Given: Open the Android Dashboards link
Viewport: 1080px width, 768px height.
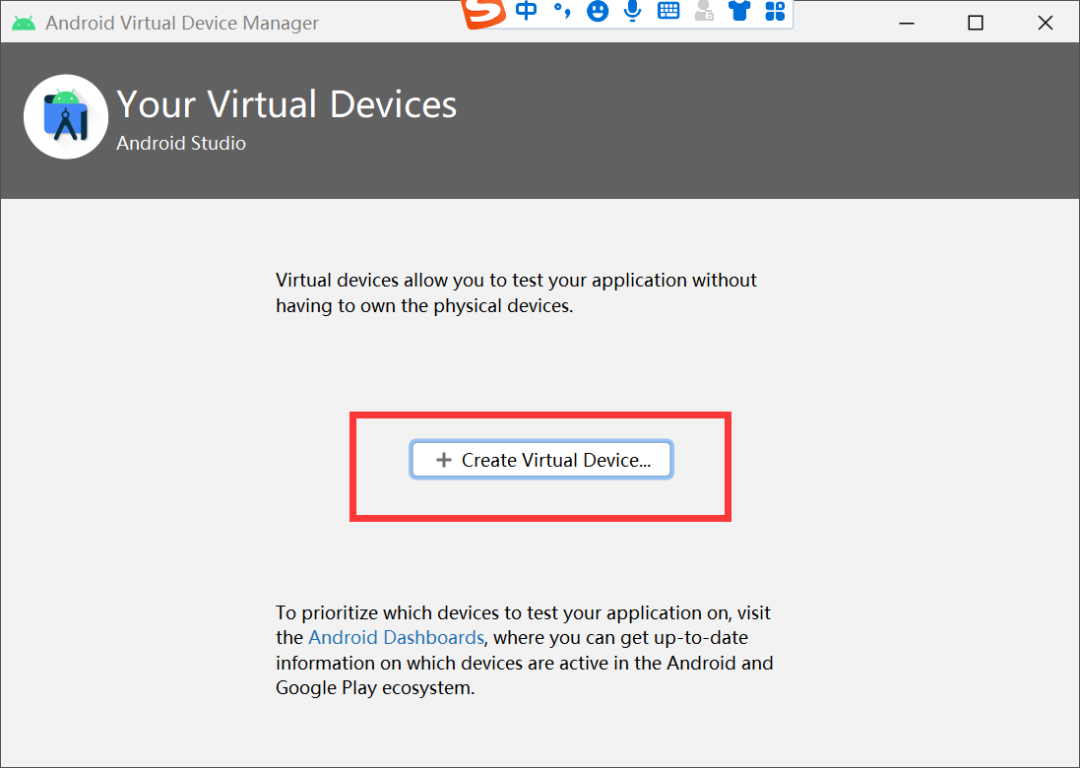Looking at the screenshot, I should (396, 638).
